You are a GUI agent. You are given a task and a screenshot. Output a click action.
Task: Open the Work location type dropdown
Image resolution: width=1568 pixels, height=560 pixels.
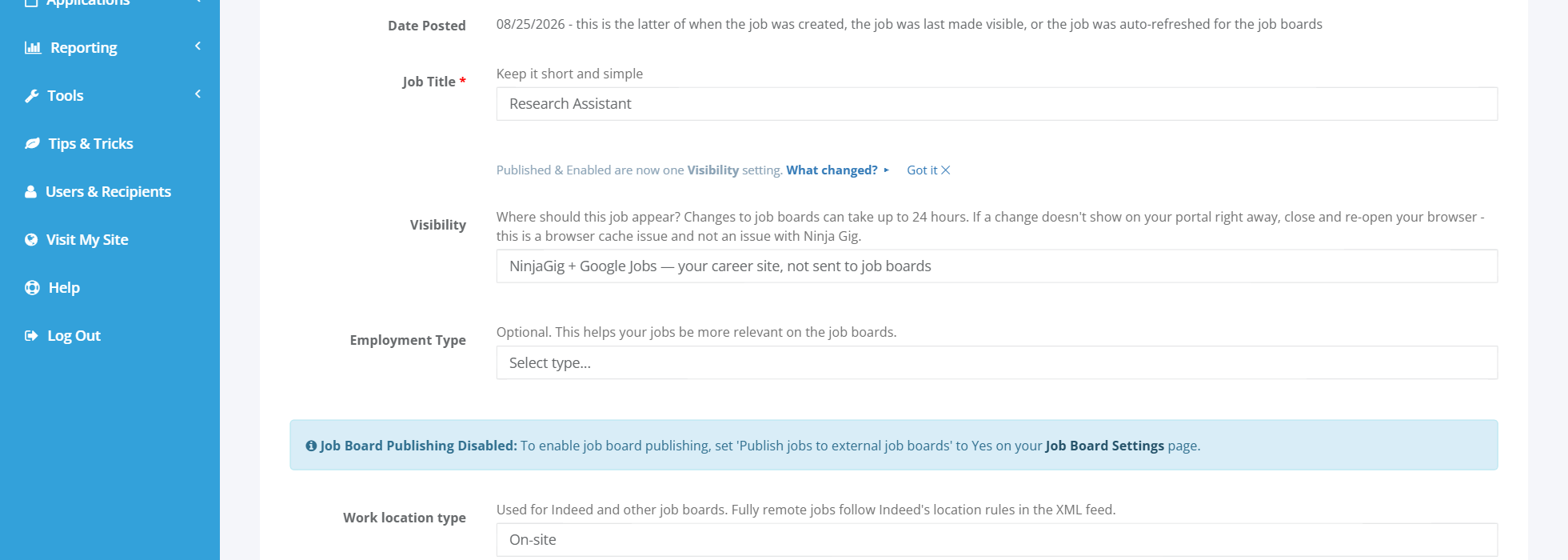click(996, 540)
